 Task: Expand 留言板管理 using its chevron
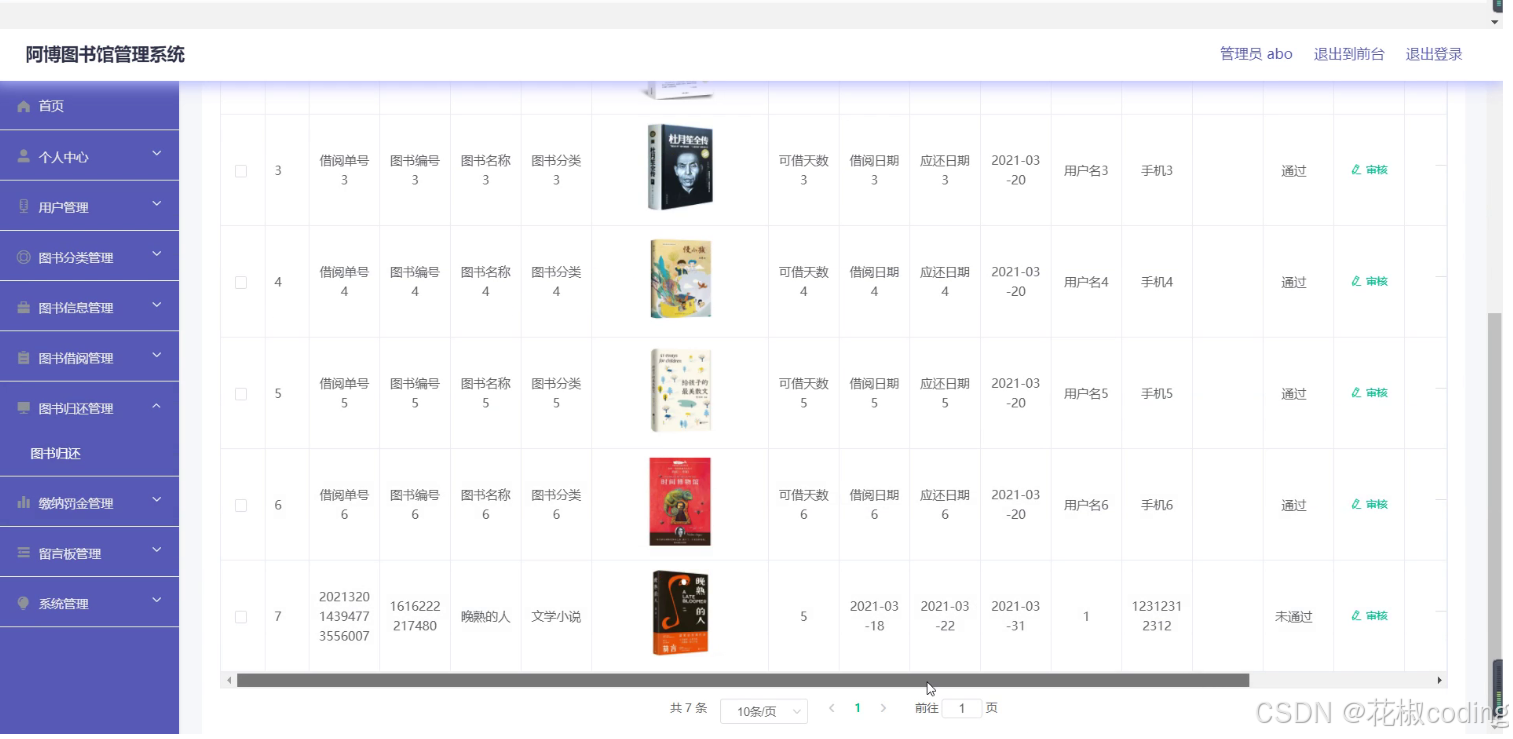[157, 550]
